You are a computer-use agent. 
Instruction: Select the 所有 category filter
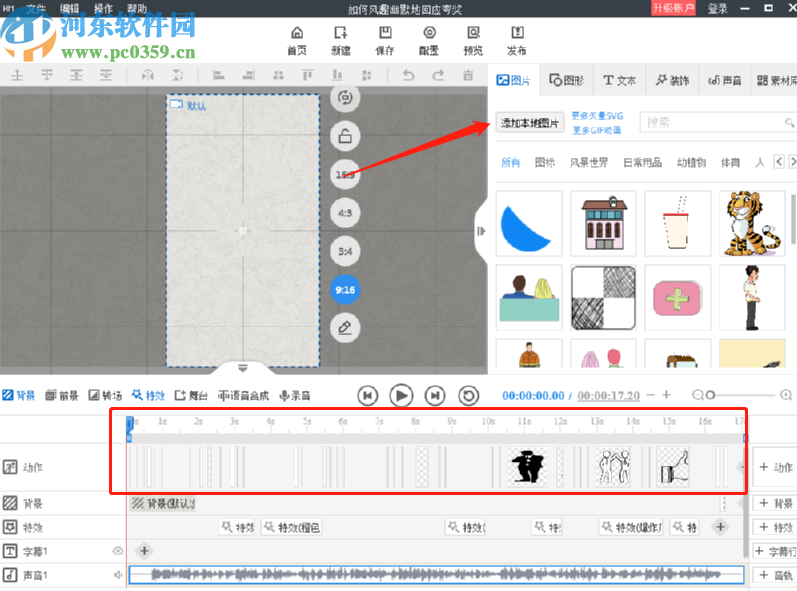[x=510, y=163]
